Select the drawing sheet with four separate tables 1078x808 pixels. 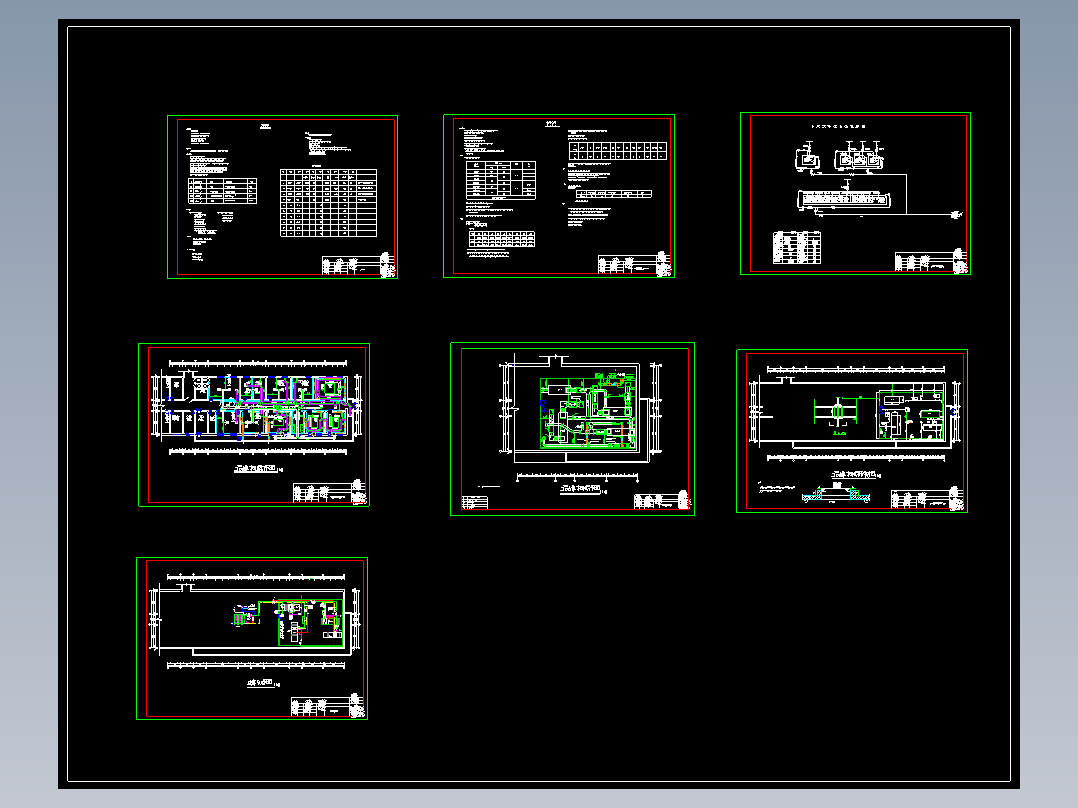(559, 196)
